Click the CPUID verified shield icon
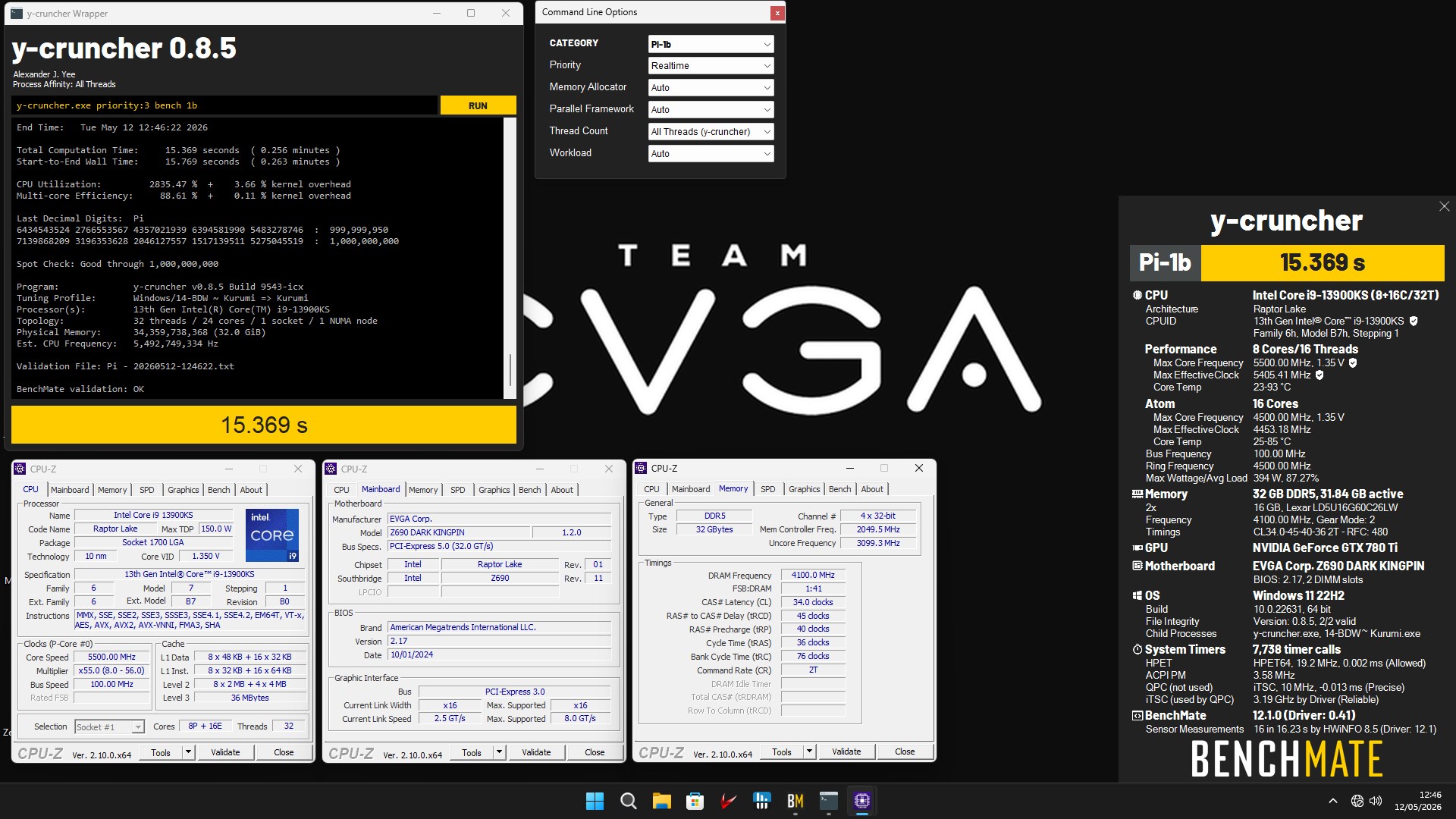 (x=1414, y=322)
